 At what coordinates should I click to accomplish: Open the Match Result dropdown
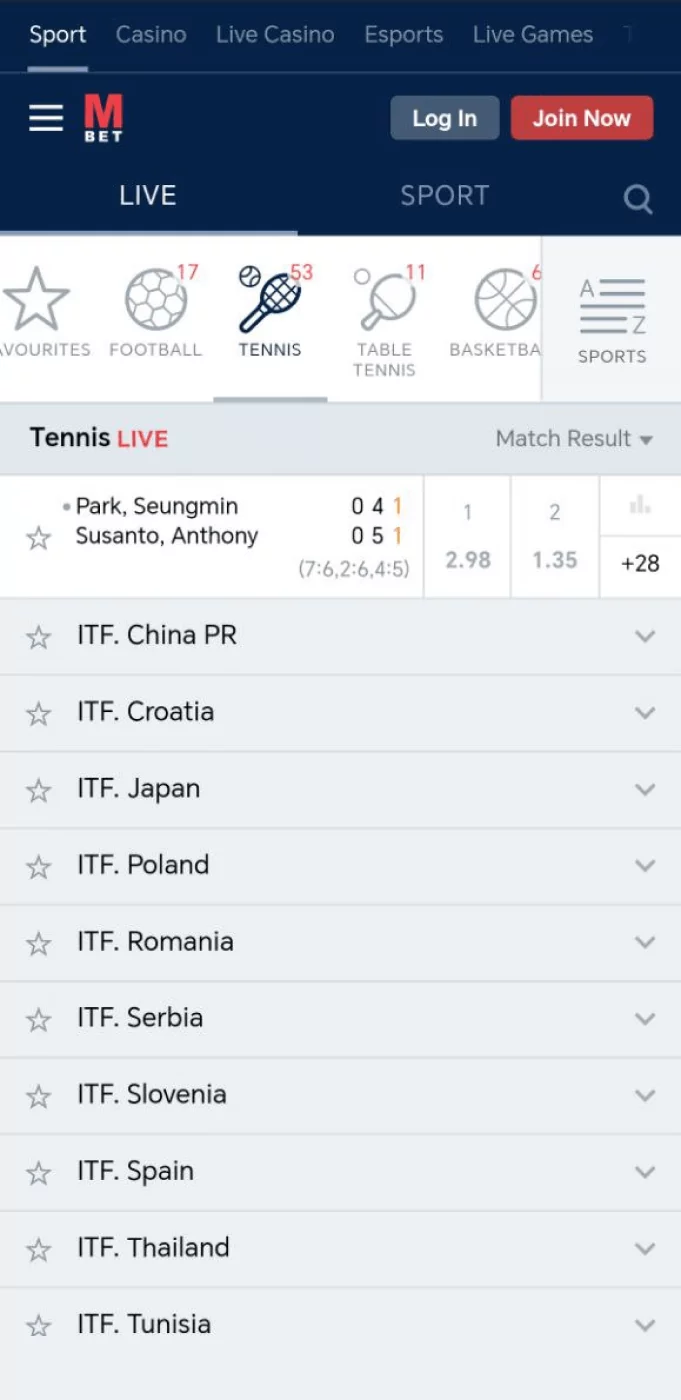click(574, 438)
